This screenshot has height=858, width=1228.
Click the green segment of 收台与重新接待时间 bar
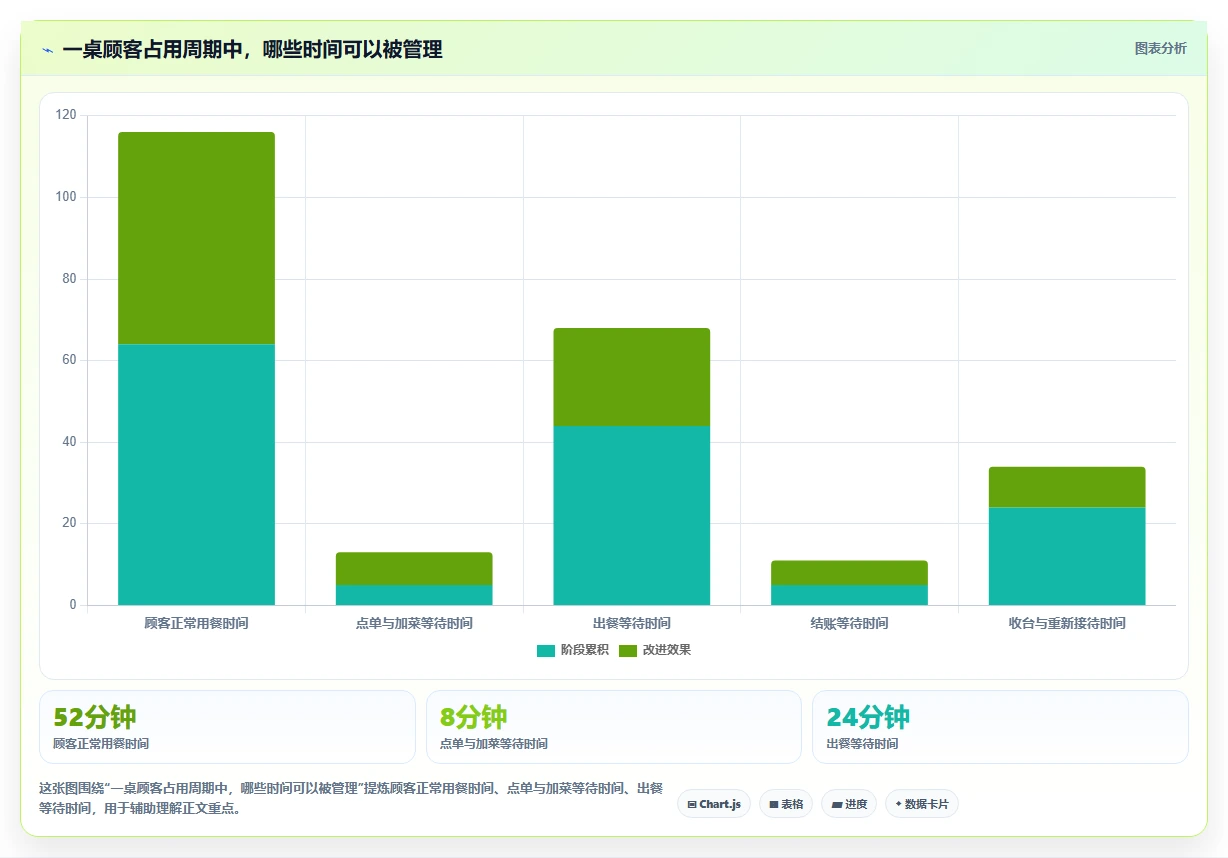1067,487
